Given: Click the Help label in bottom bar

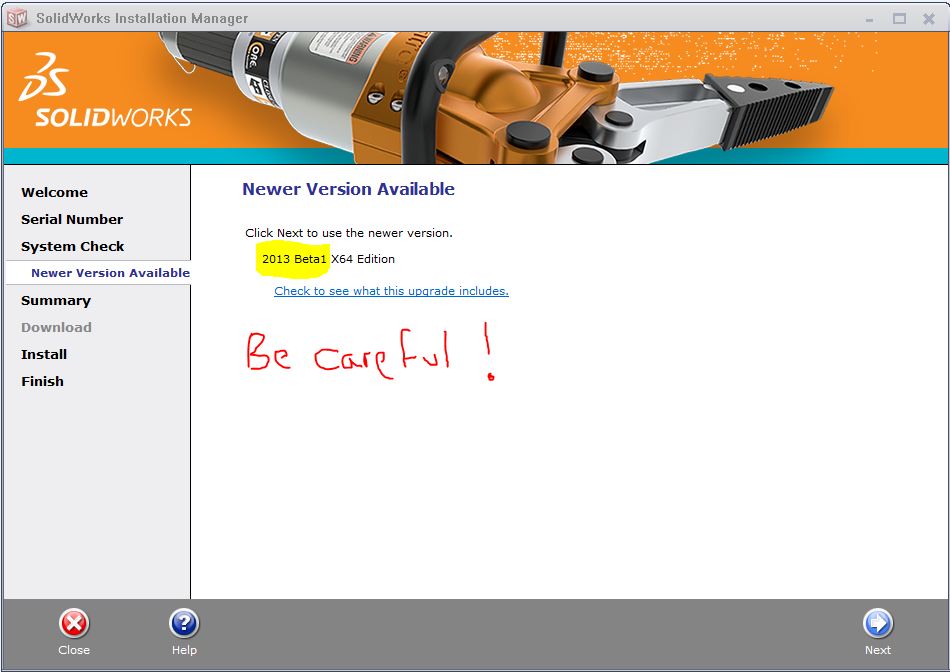Looking at the screenshot, I should (184, 650).
